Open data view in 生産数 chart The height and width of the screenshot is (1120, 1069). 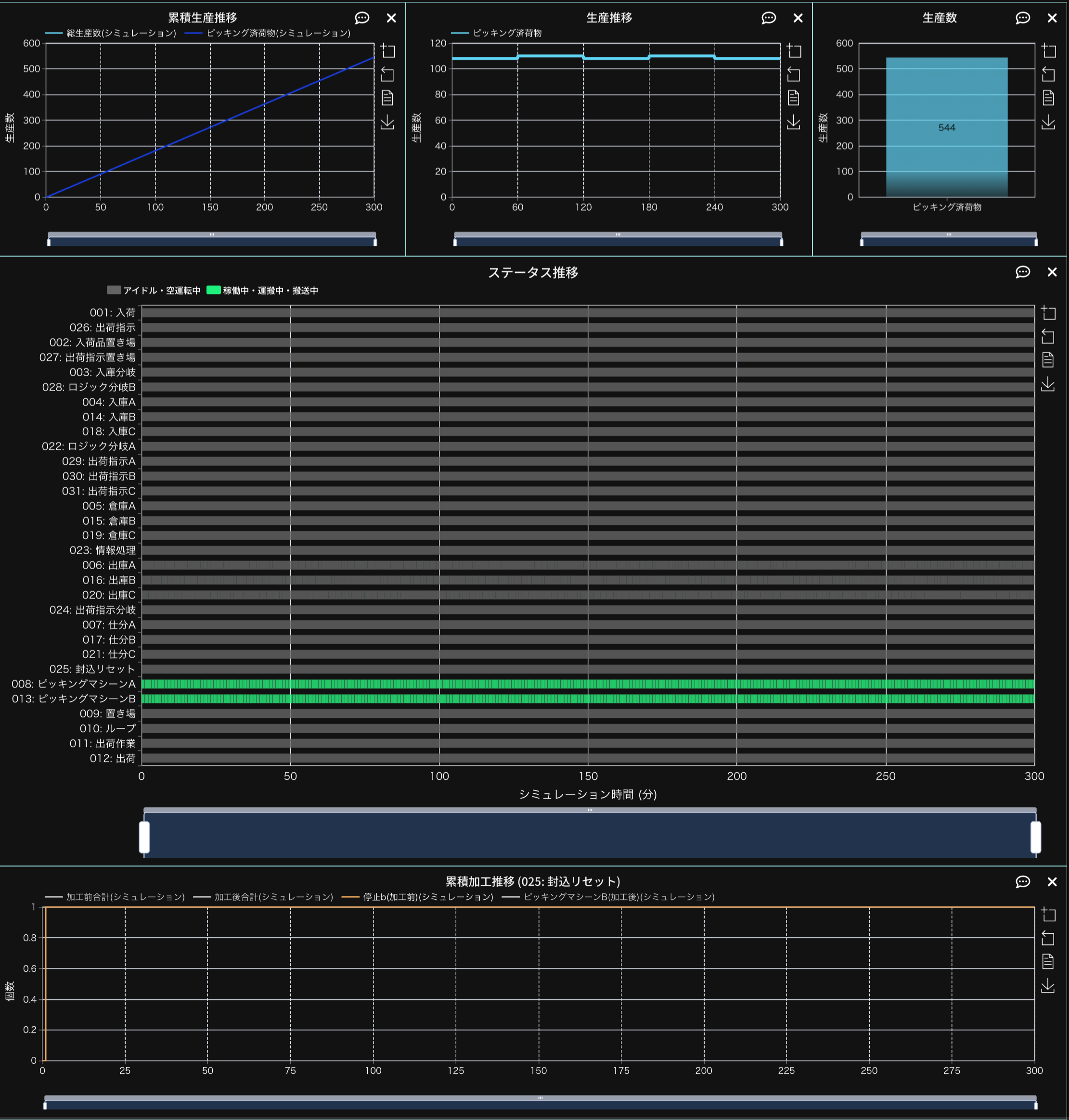[1048, 98]
